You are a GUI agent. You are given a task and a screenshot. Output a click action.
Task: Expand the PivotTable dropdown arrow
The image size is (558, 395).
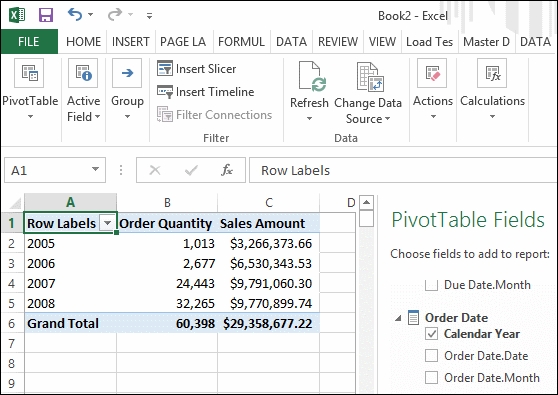[x=30, y=117]
